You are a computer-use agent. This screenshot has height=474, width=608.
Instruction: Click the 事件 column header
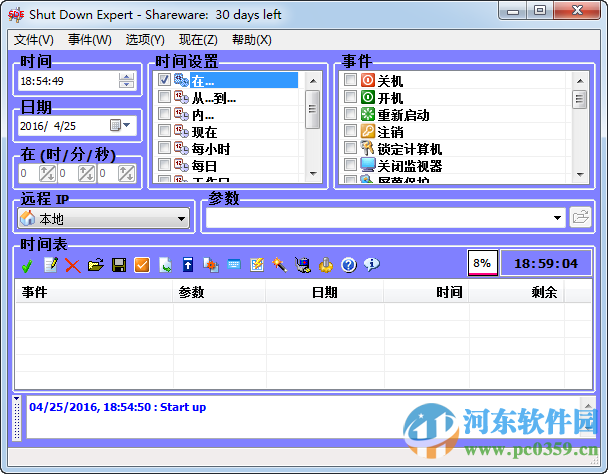coord(94,292)
